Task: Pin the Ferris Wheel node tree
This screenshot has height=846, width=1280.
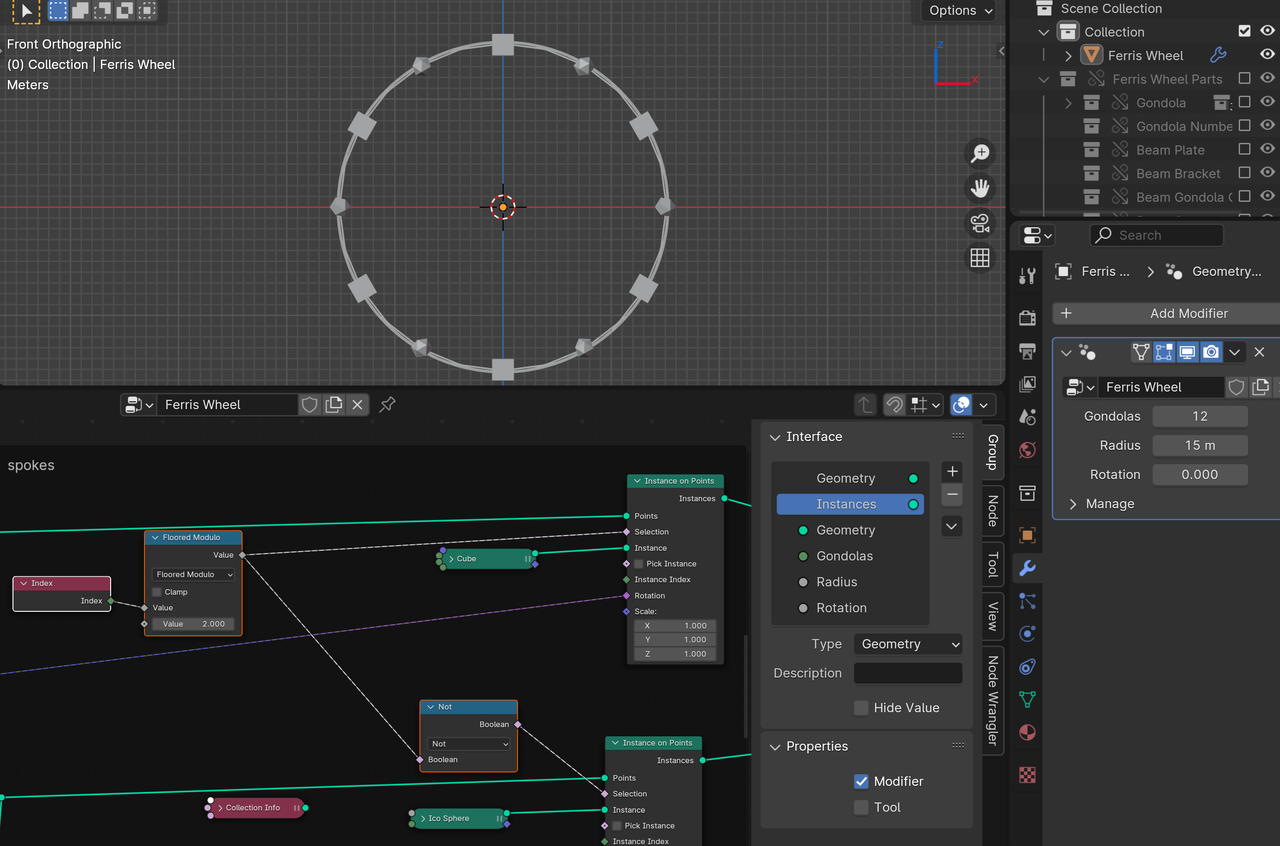Action: (x=387, y=405)
